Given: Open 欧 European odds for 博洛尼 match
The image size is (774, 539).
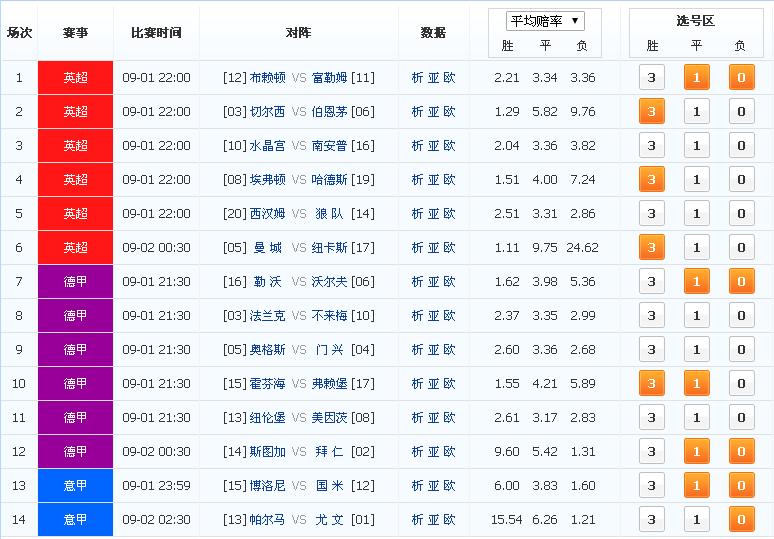Looking at the screenshot, I should click(449, 486).
